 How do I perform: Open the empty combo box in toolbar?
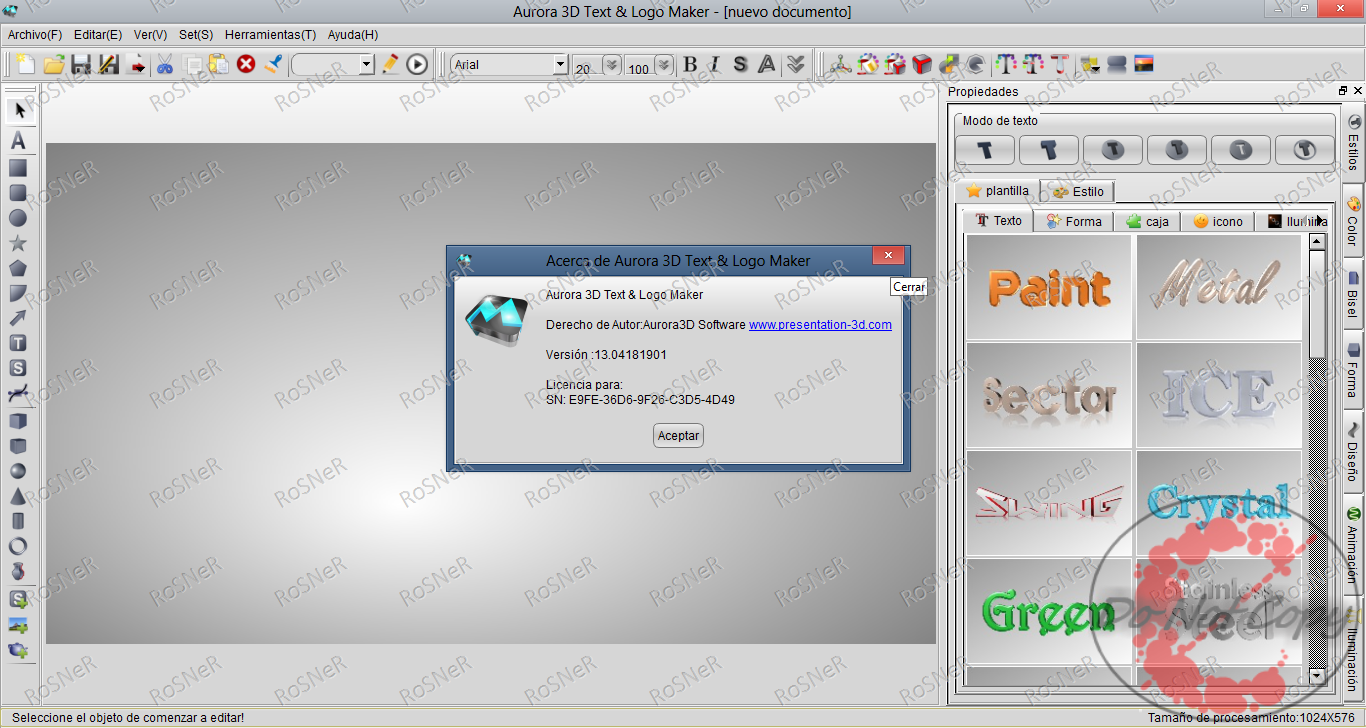click(x=333, y=65)
